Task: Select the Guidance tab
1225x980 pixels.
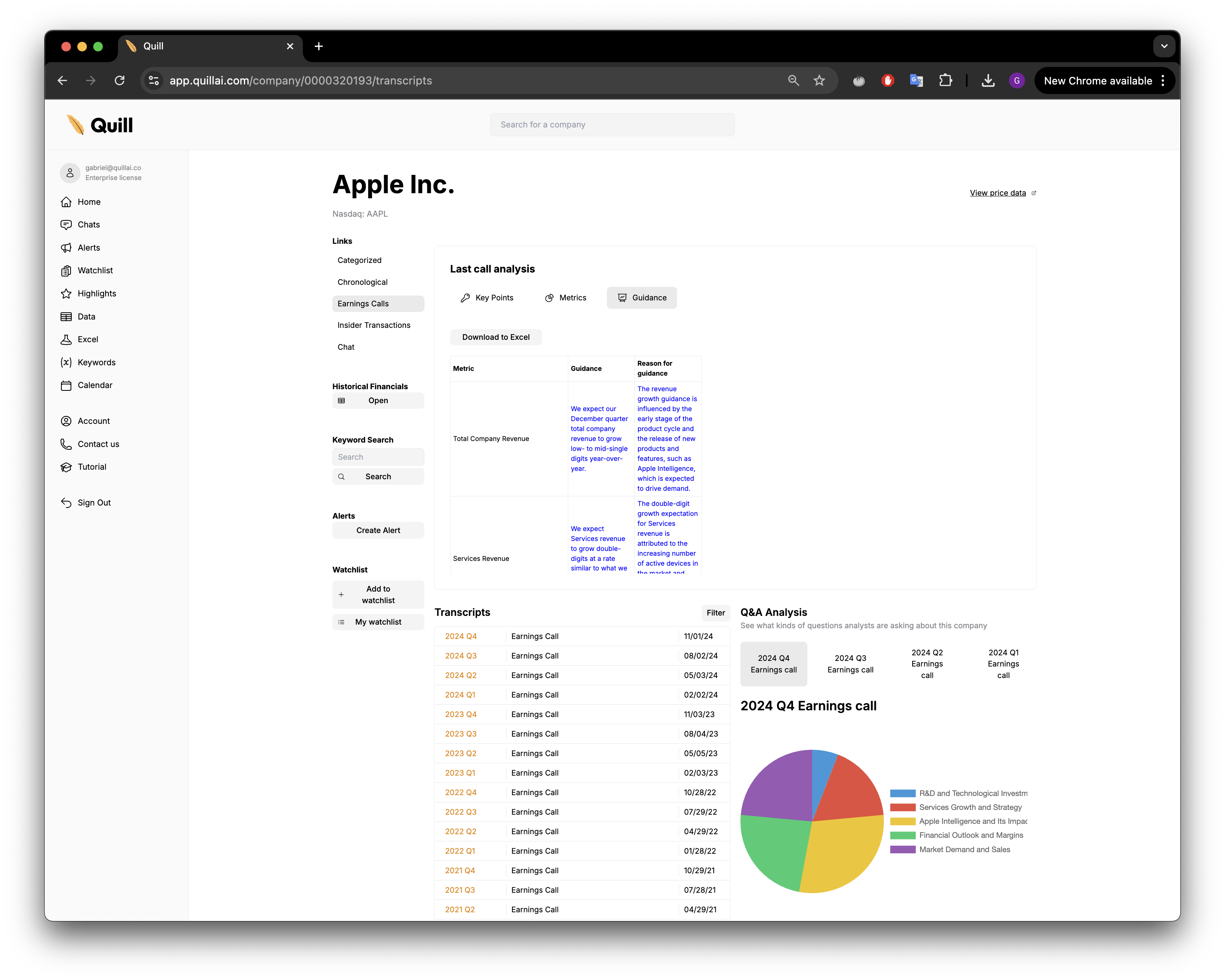Action: (642, 298)
